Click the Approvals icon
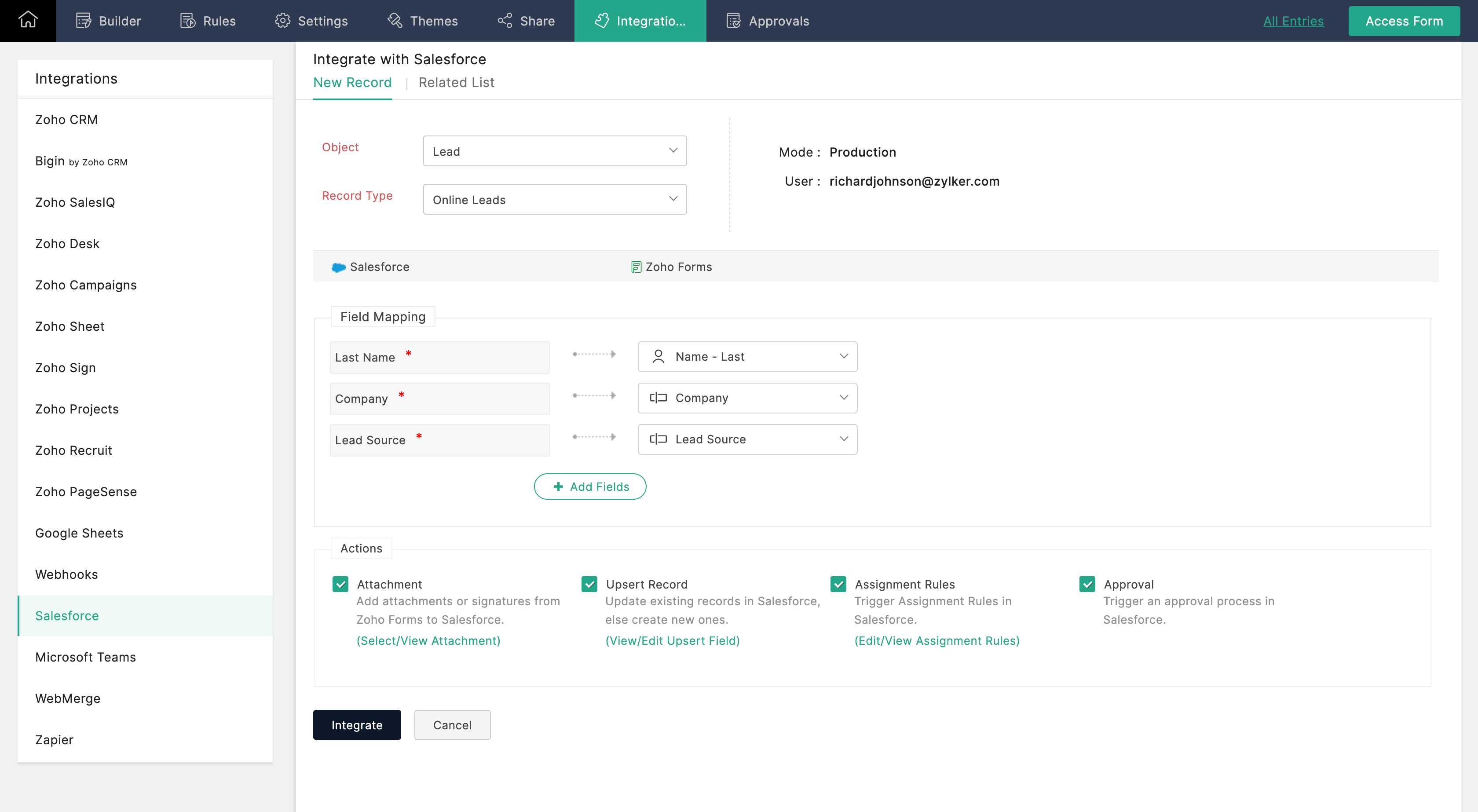Image resolution: width=1478 pixels, height=812 pixels. pos(733,21)
